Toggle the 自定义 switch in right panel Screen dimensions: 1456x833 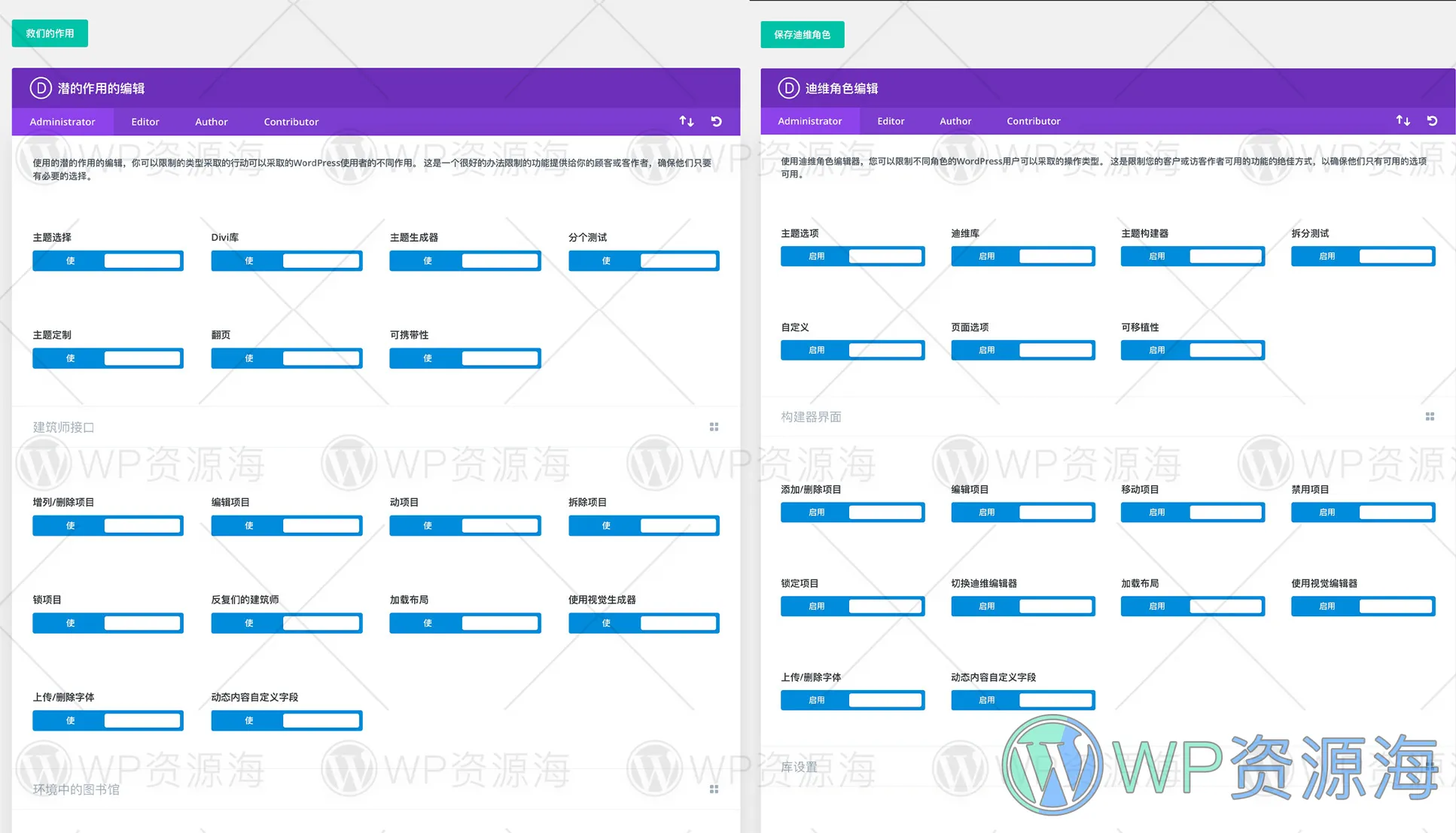tap(852, 349)
